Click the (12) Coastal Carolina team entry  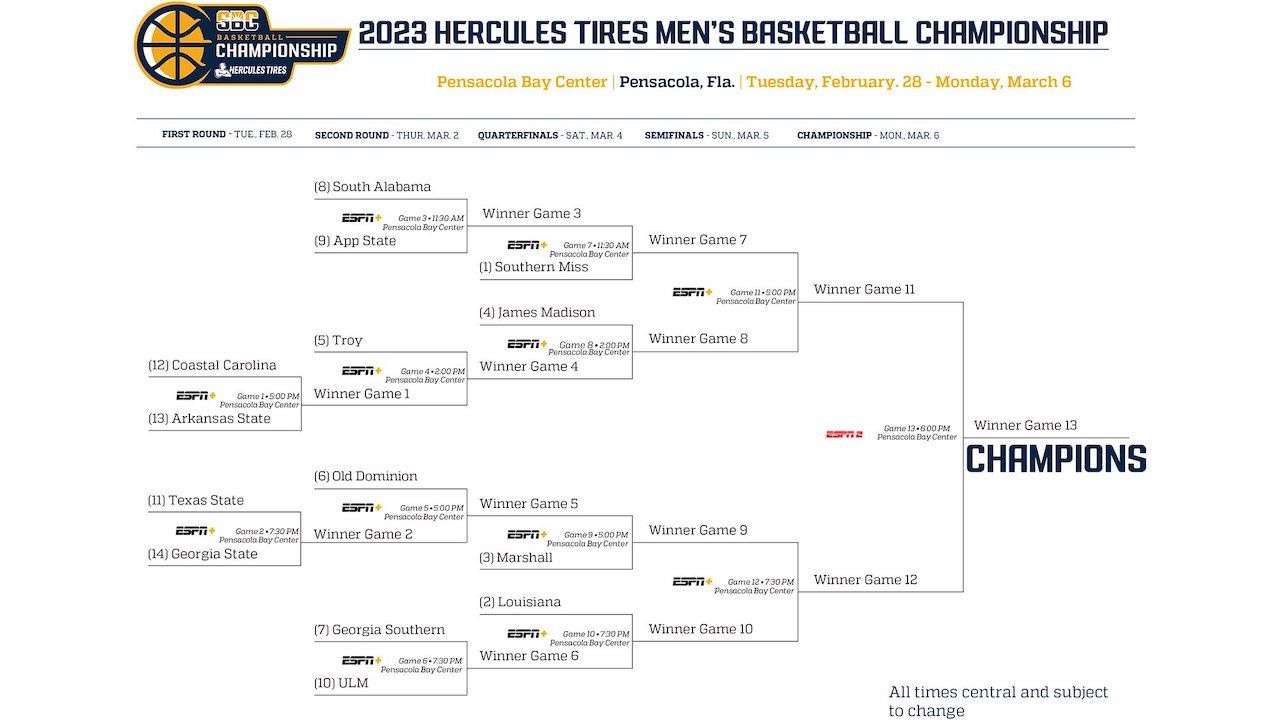212,366
